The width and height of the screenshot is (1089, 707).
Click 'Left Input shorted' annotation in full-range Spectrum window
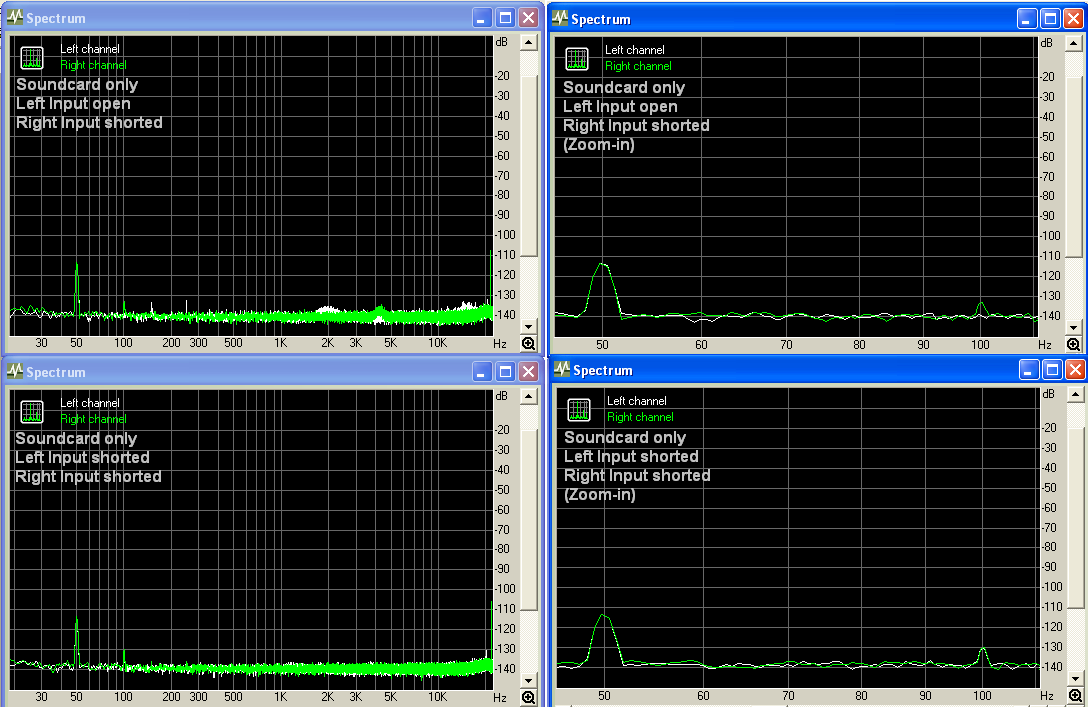[82, 458]
